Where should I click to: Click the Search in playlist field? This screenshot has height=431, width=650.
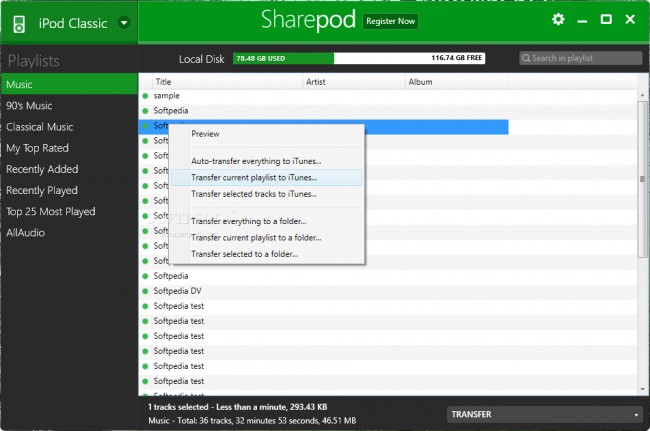pos(584,58)
